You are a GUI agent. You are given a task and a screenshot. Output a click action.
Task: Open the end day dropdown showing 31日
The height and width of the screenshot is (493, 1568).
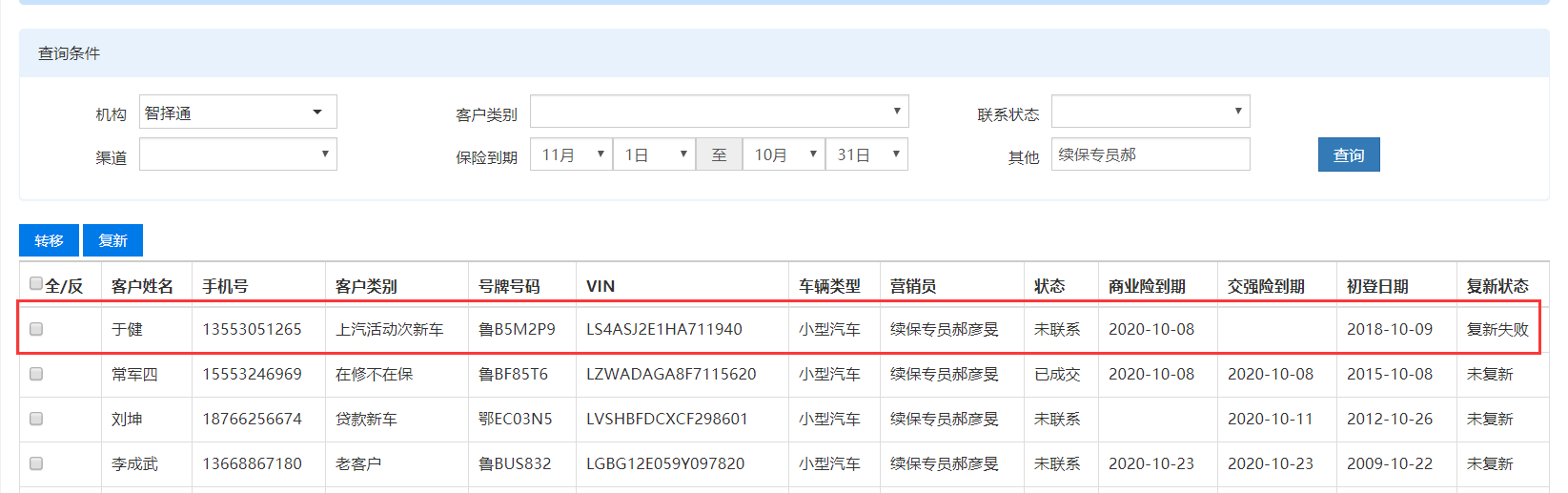point(866,154)
